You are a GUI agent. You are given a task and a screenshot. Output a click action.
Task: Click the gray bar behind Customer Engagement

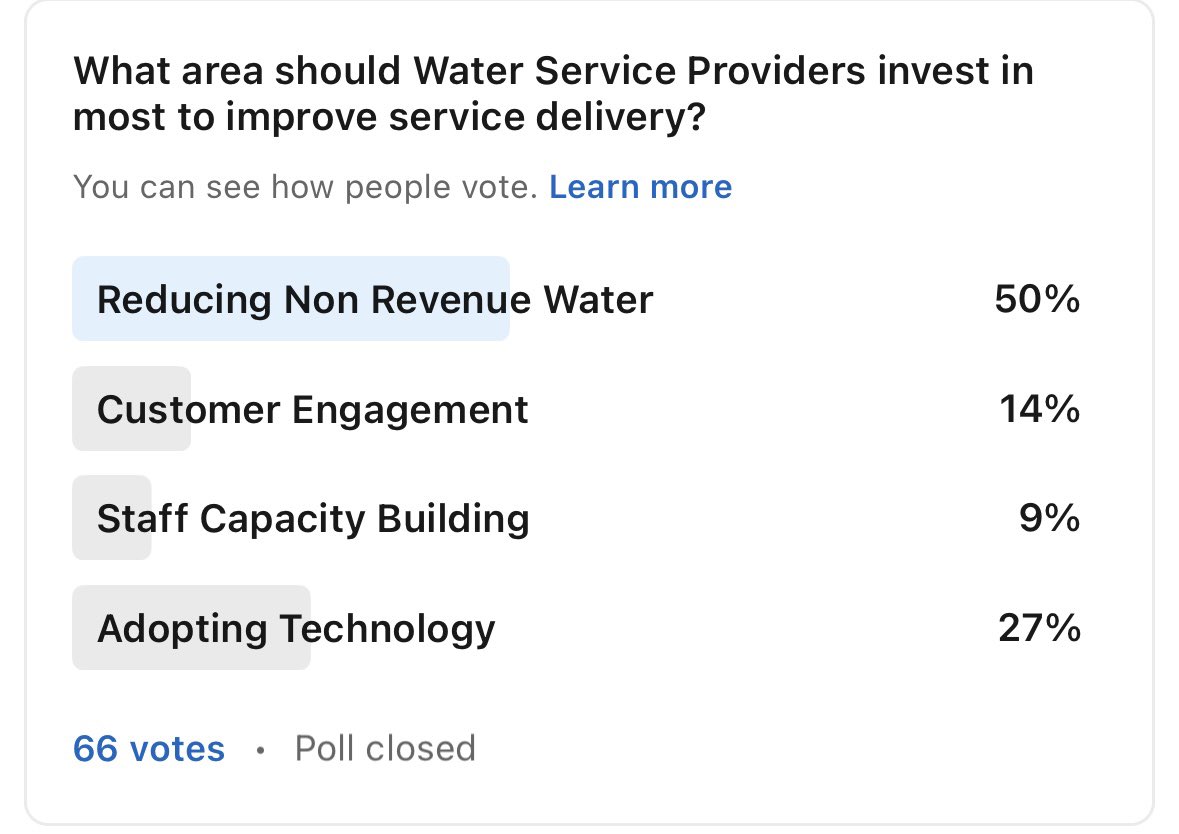[132, 408]
